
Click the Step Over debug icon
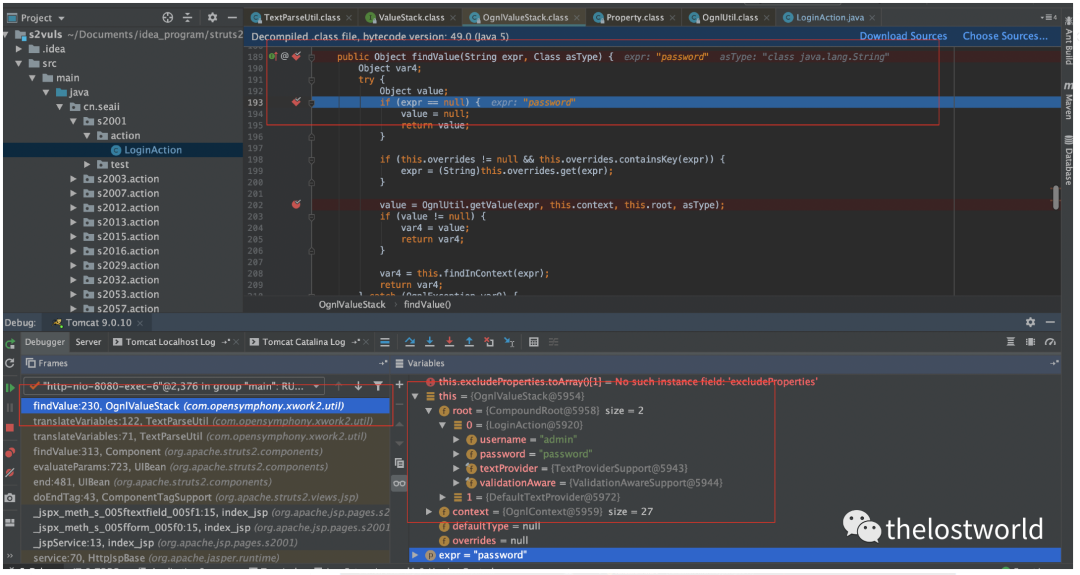[409, 342]
